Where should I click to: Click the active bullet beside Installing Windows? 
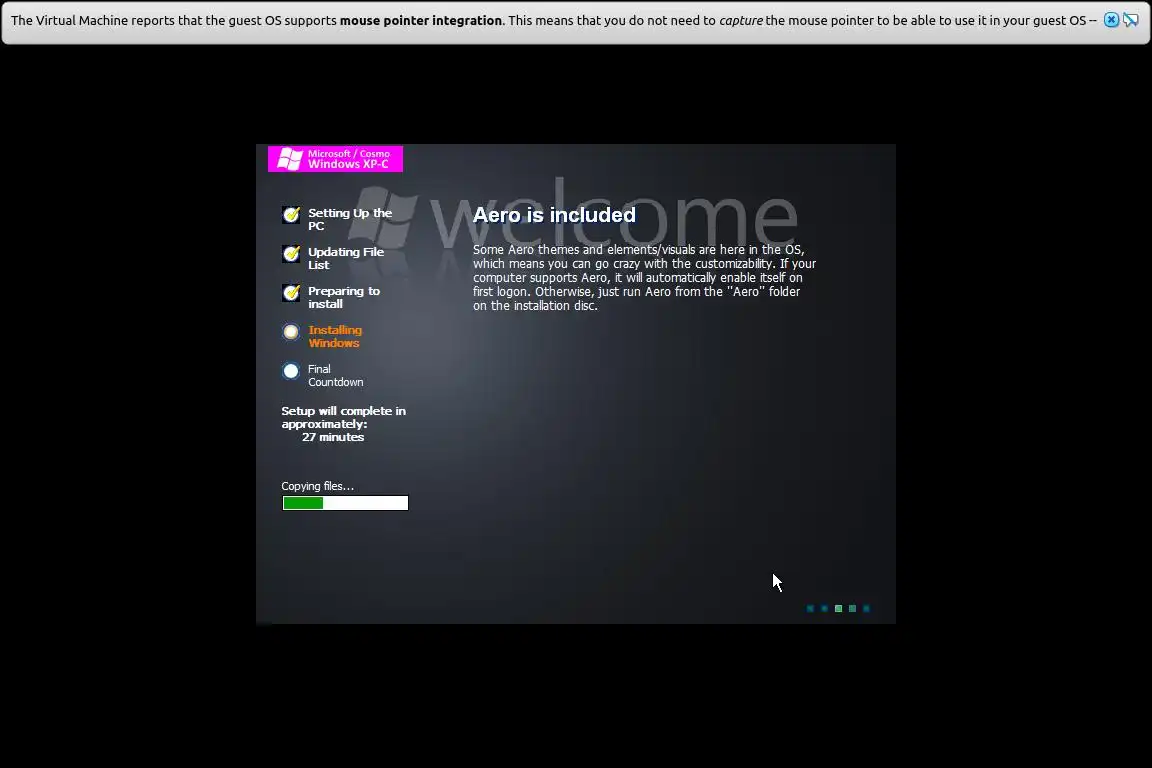click(x=291, y=332)
